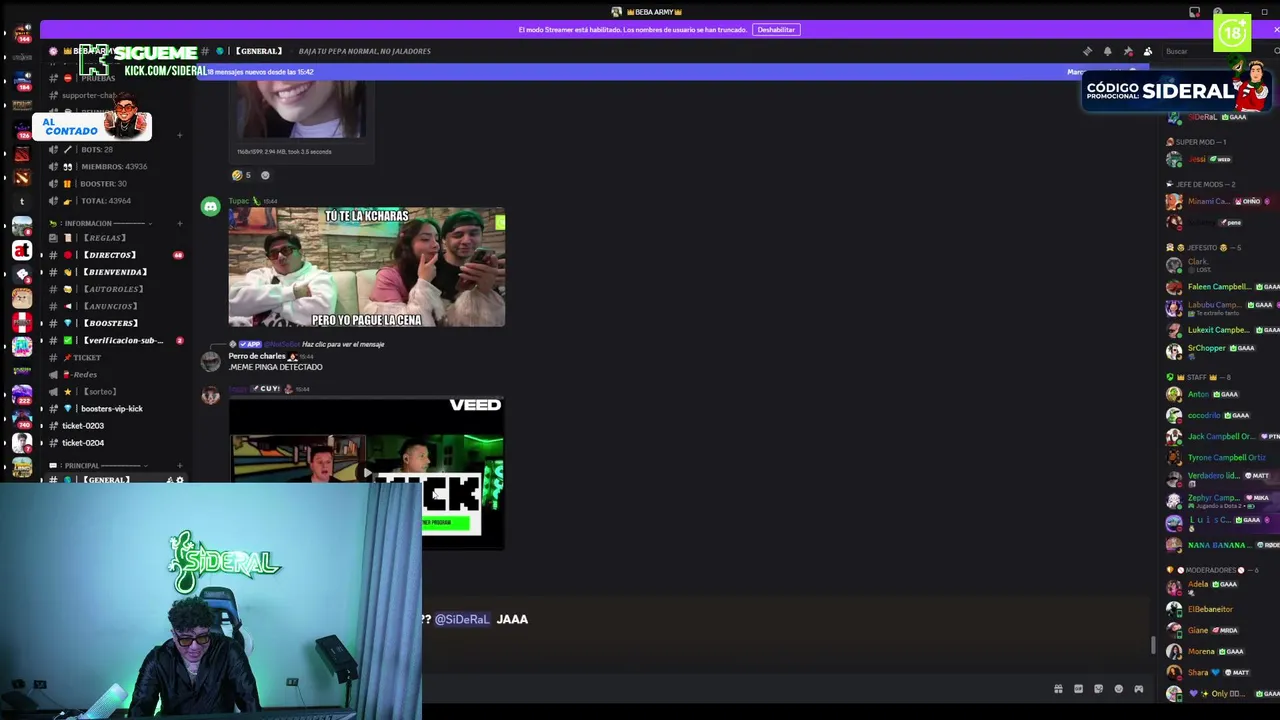
Task: Click the laughing emoji reaction with count 5
Action: coord(241,175)
